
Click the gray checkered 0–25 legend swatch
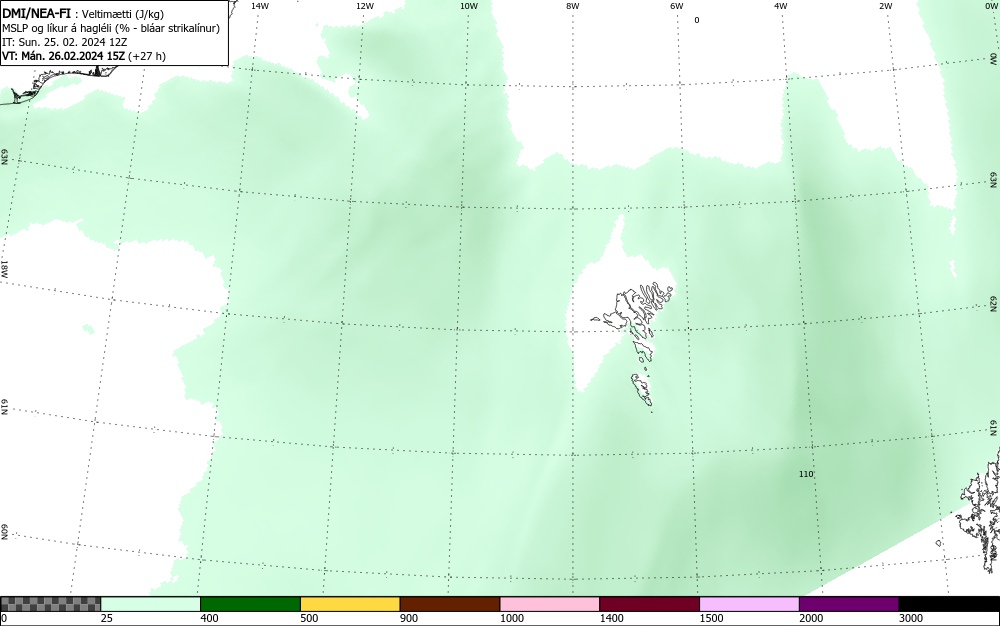[x=50, y=604]
